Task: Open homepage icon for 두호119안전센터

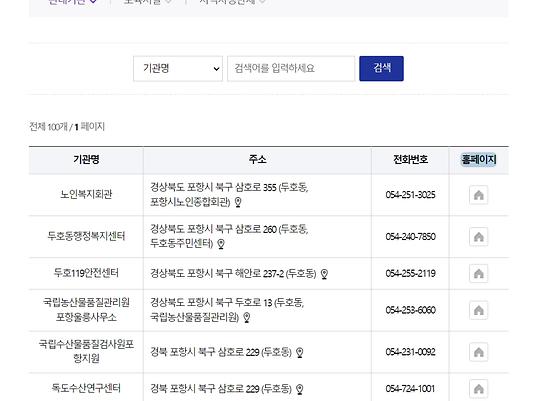Action: tap(478, 274)
